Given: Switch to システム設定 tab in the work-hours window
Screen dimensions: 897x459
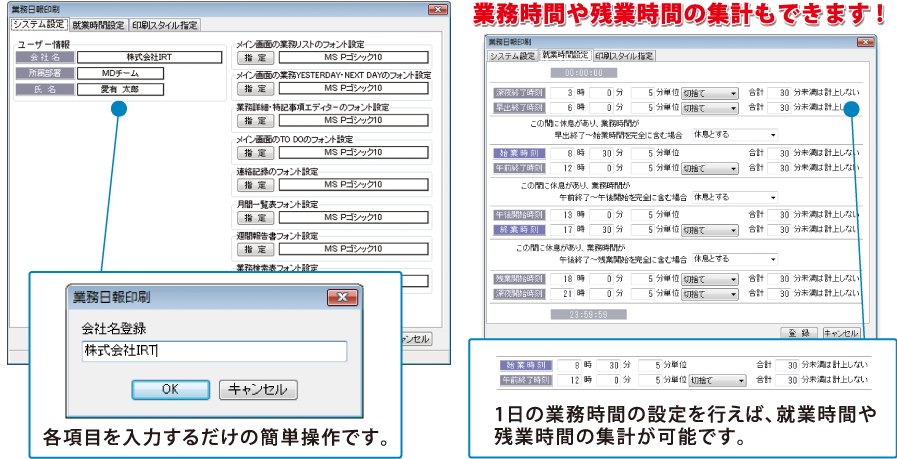Looking at the screenshot, I should point(512,56).
